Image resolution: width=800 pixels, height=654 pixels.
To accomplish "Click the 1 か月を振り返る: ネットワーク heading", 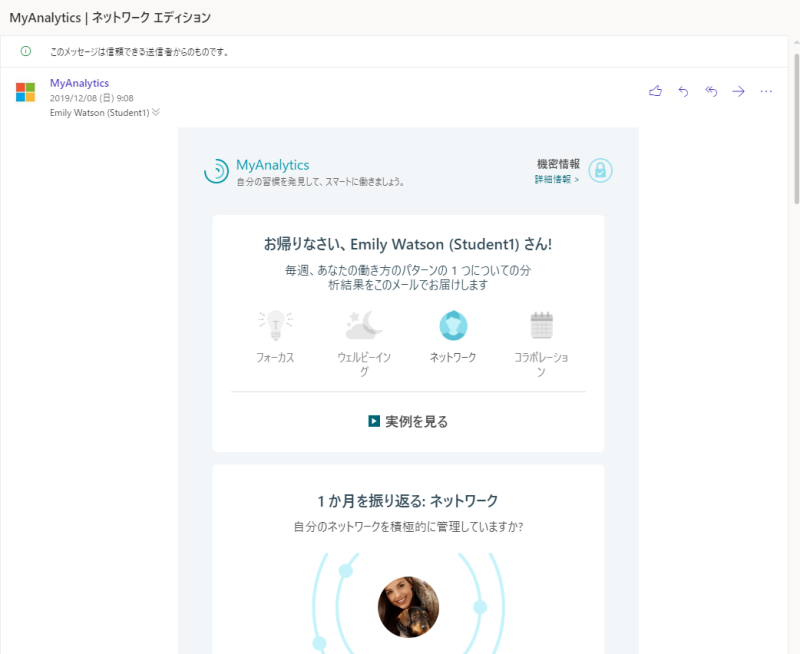I will (408, 501).
